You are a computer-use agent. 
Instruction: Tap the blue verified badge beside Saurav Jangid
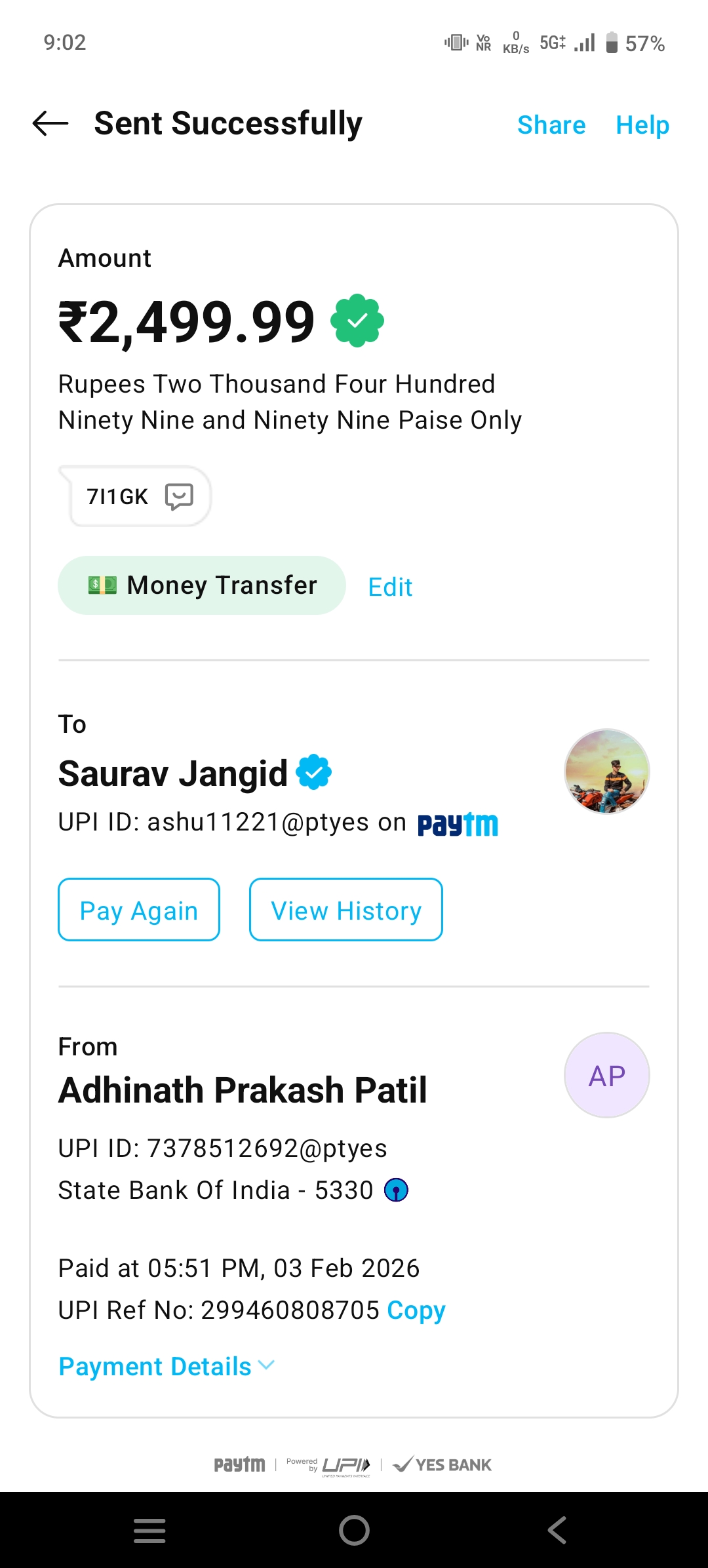(x=314, y=772)
